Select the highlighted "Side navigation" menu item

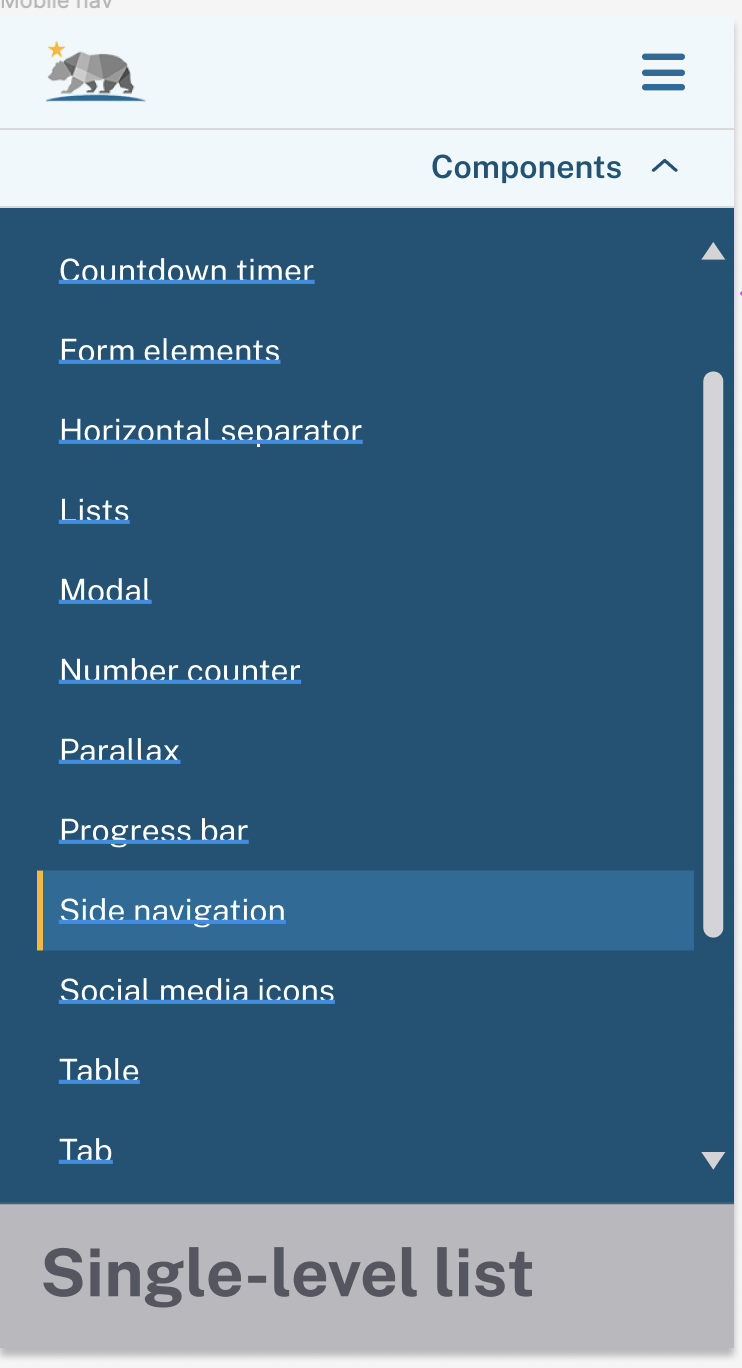(172, 910)
